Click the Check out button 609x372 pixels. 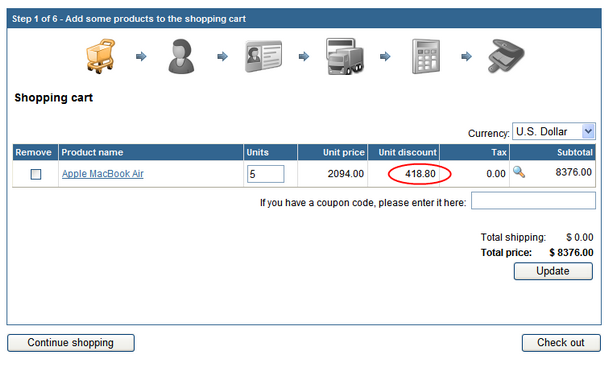tap(561, 343)
